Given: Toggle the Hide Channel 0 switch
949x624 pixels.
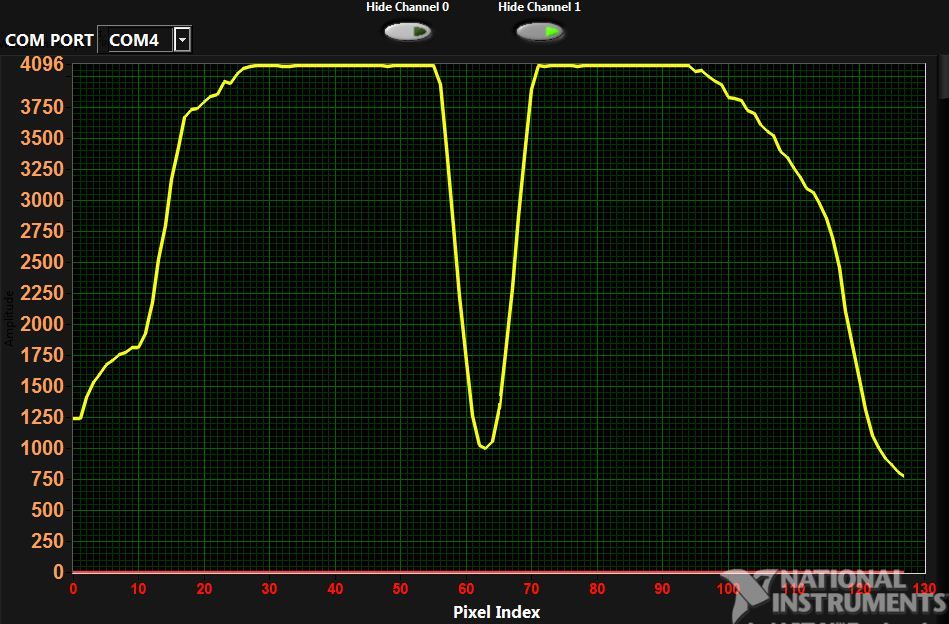Looking at the screenshot, I should coord(407,31).
